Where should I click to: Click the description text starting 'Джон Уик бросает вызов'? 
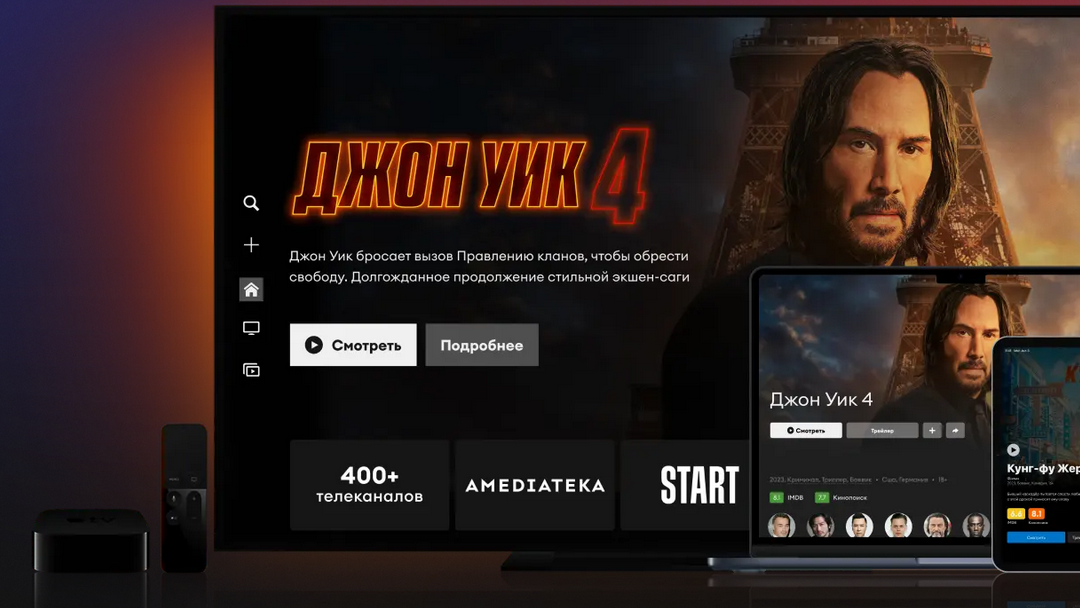489,266
